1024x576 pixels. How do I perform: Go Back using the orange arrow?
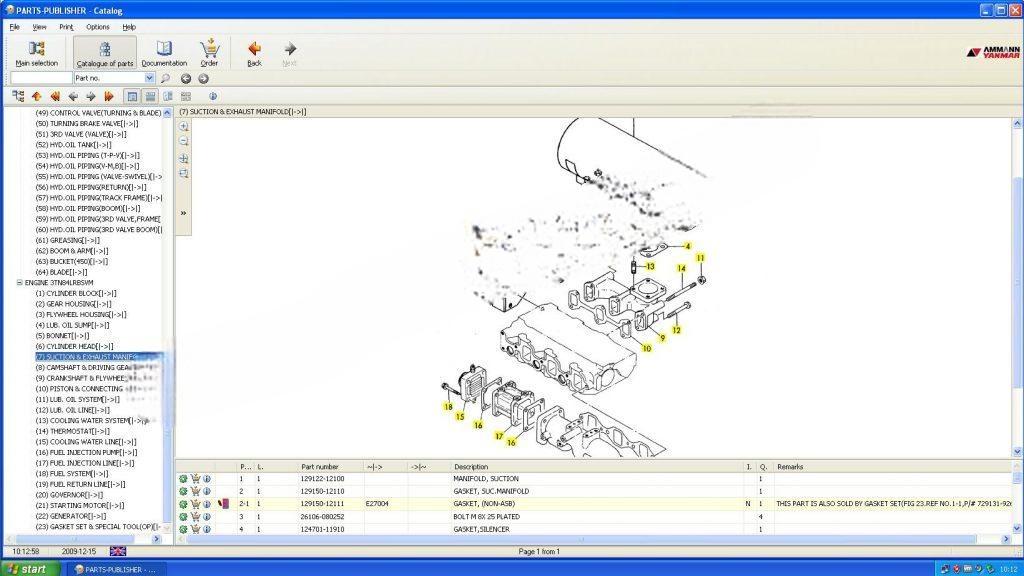[254, 52]
